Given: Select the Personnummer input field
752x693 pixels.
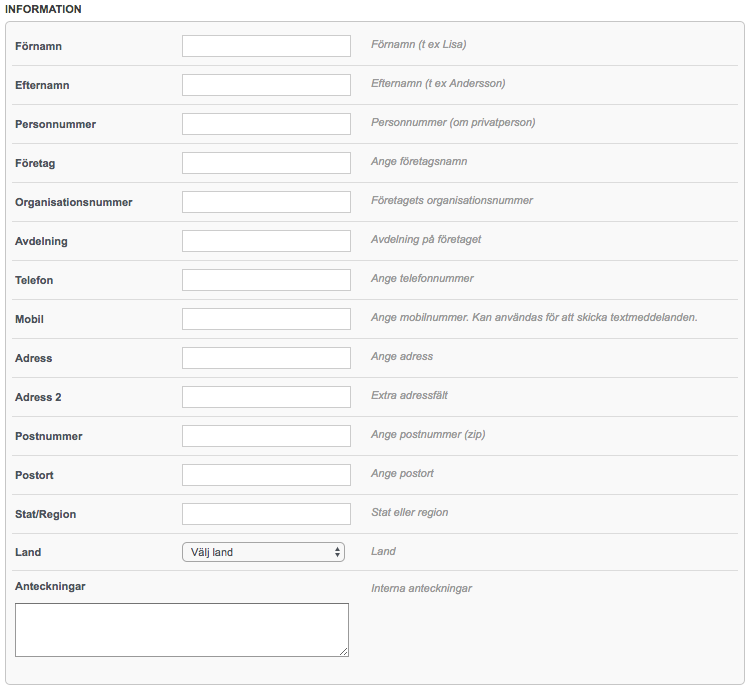Looking at the screenshot, I should pyautogui.click(x=266, y=124).
